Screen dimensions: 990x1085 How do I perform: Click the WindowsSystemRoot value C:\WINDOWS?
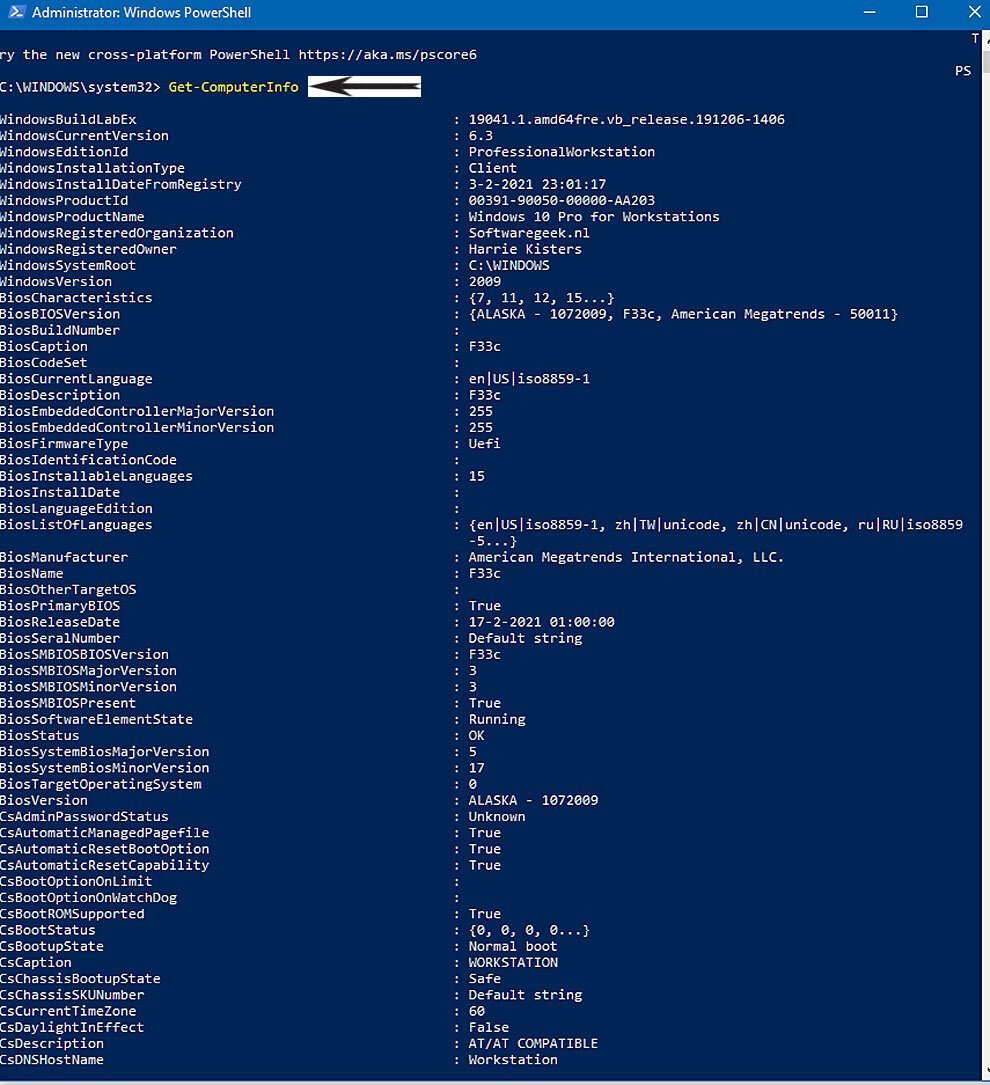[x=508, y=265]
